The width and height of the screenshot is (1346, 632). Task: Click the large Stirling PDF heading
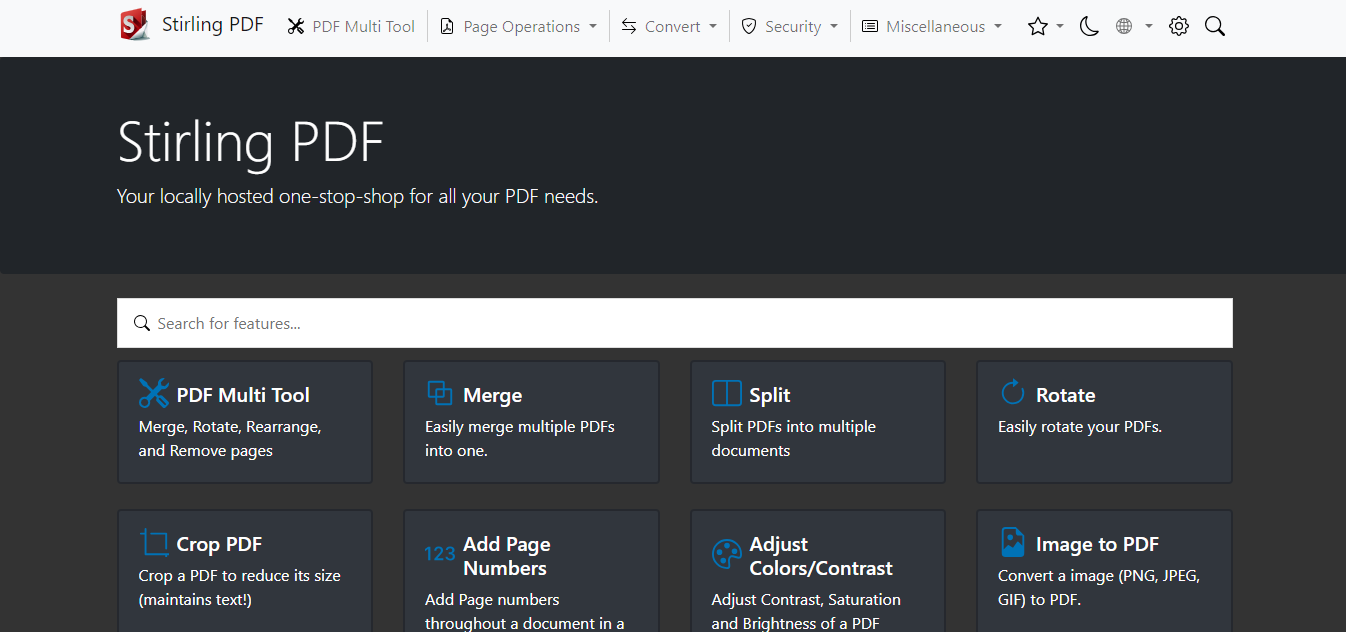coord(251,143)
